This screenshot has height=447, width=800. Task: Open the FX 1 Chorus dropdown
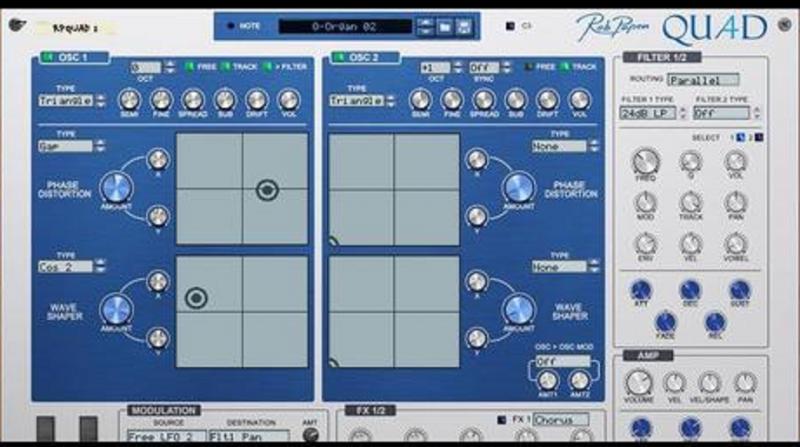coord(561,420)
